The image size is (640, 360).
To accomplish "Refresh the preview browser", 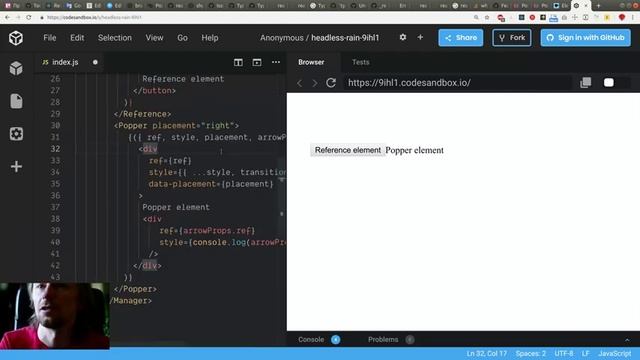I will [x=331, y=83].
